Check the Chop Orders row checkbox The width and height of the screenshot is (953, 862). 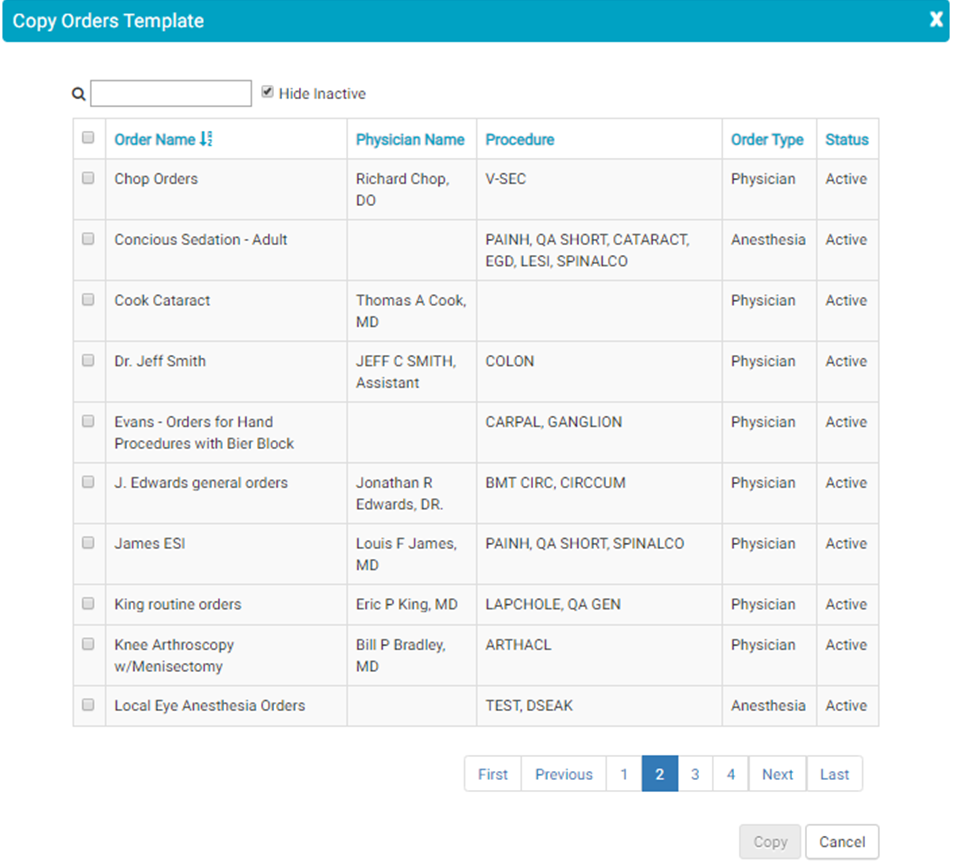click(88, 178)
